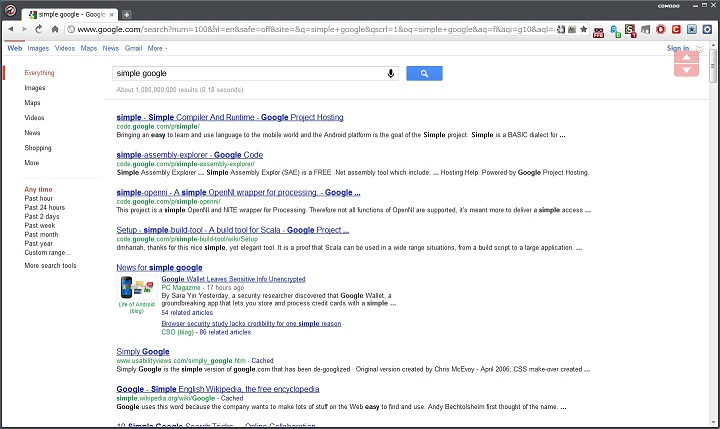Open the blue extension with green 0 badge
Image resolution: width=720 pixels, height=429 pixels.
615,31
